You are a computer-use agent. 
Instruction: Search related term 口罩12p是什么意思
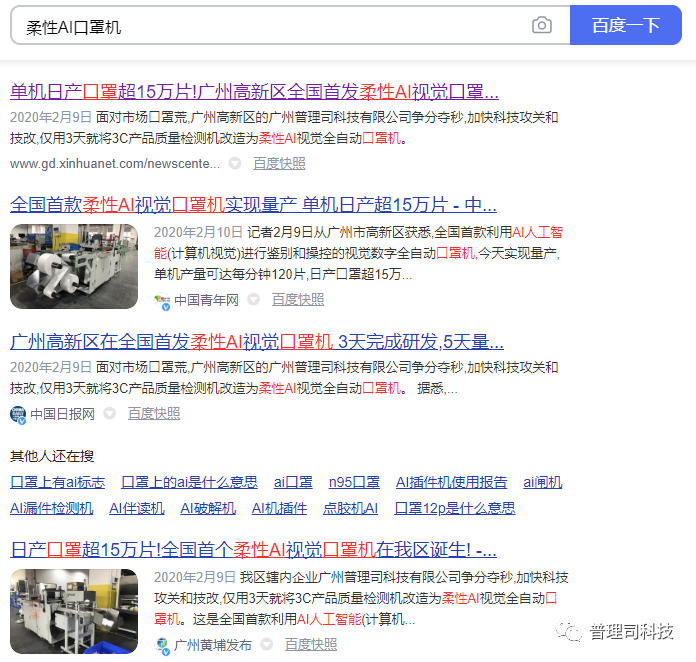[455, 508]
